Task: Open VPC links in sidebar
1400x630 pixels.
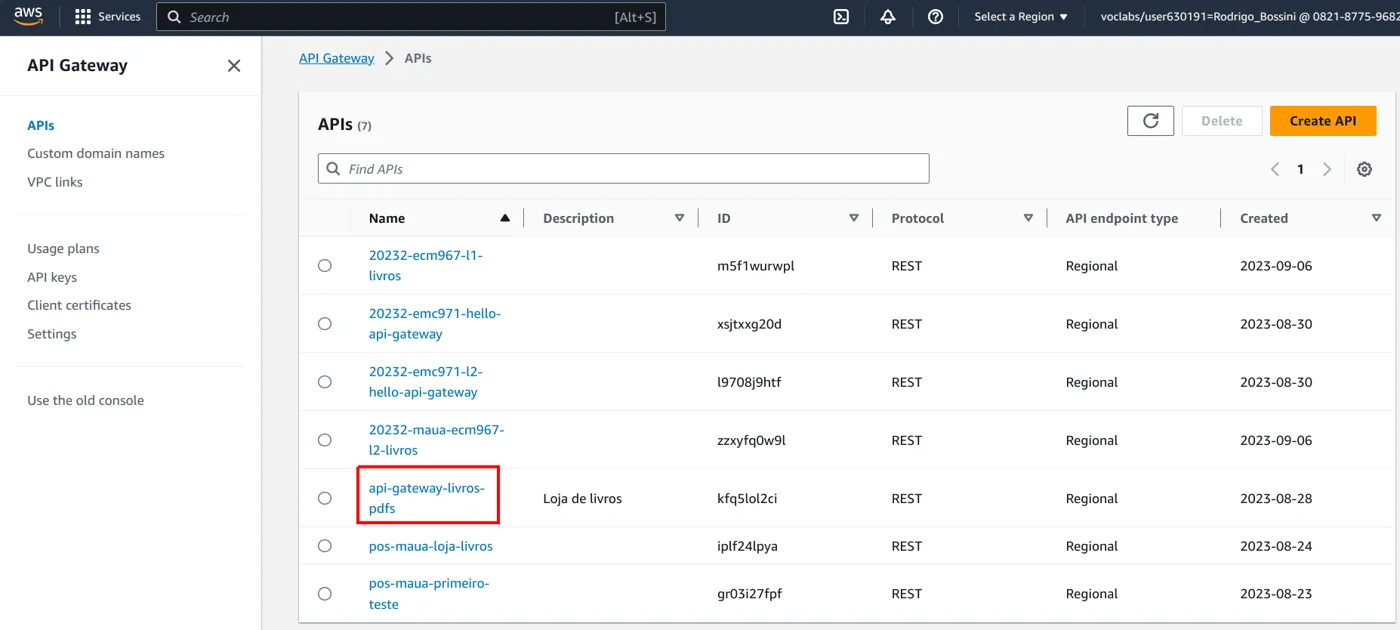Action: pyautogui.click(x=55, y=182)
